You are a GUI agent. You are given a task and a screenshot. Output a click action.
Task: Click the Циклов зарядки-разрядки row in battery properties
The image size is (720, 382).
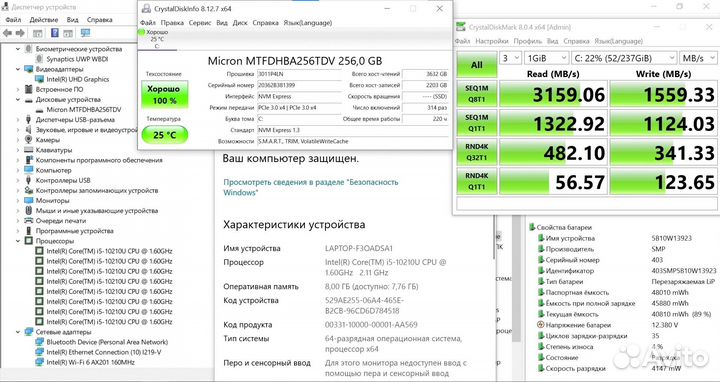click(x=624, y=336)
